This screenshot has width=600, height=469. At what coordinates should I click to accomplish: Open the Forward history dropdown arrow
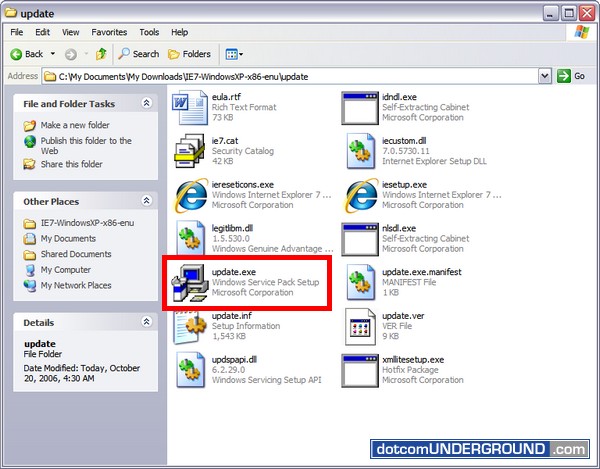click(x=86, y=54)
